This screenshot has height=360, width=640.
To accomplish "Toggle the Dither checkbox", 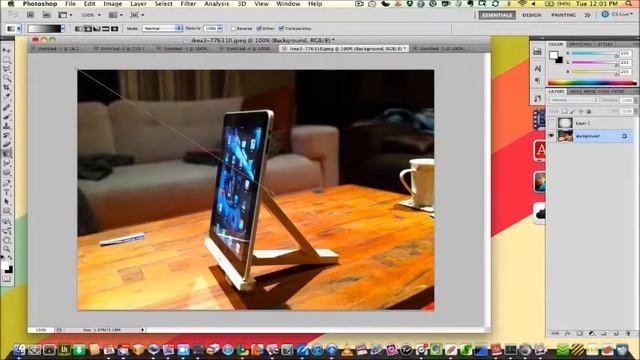I will coord(259,29).
